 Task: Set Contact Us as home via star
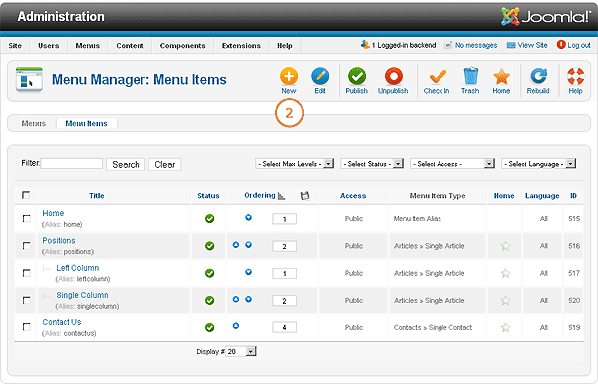(505, 327)
